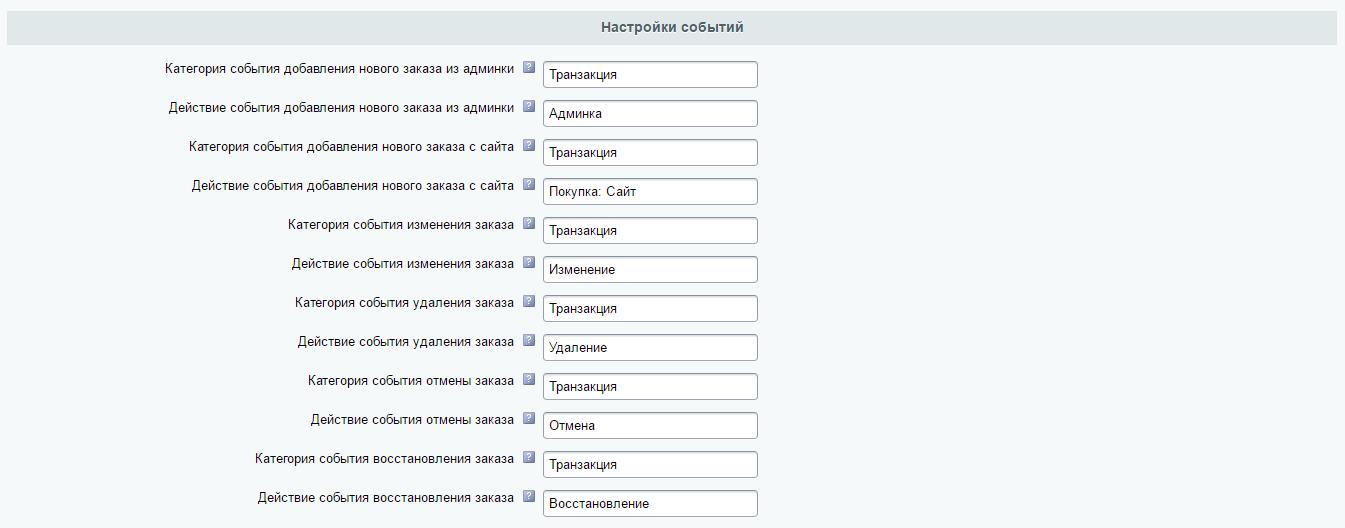
Task: Click the 'Настройки событий' section header
Action: point(672,28)
